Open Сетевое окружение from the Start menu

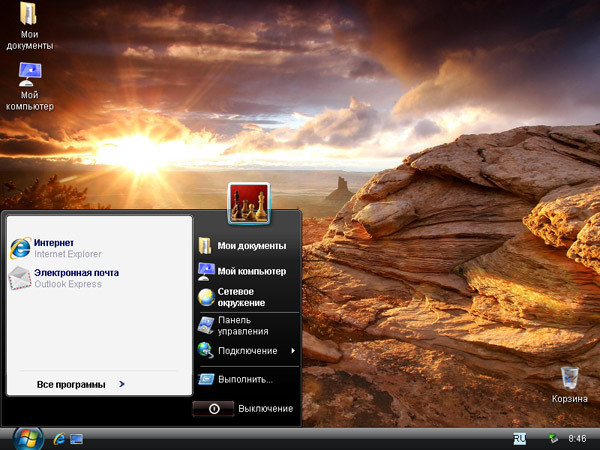(240, 297)
